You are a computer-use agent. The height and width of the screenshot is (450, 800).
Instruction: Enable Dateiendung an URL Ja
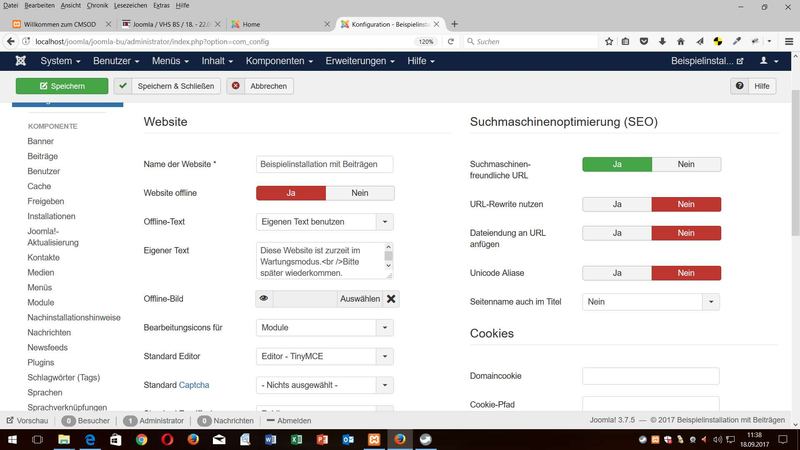(617, 233)
